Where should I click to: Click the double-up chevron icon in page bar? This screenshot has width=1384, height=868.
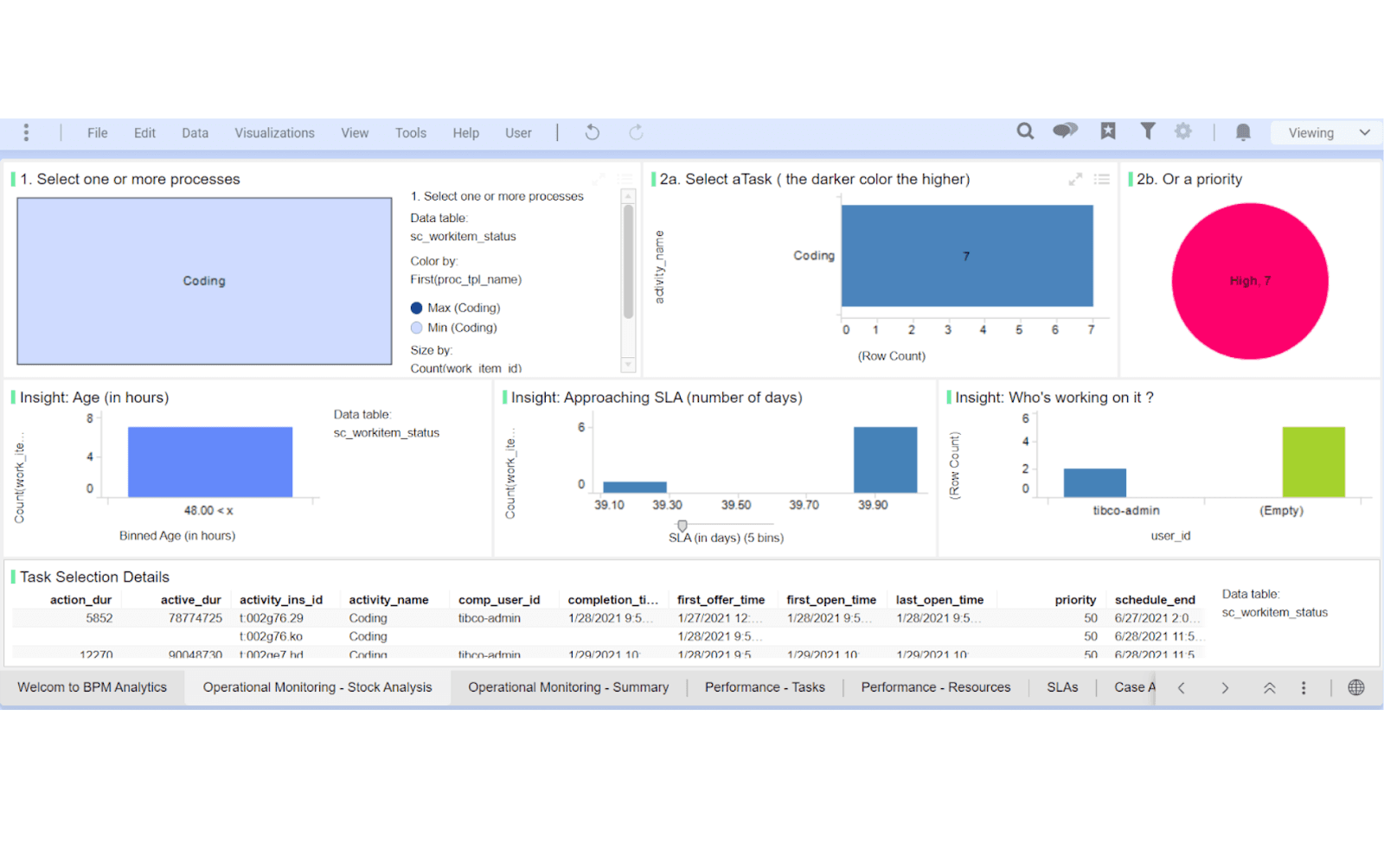pyautogui.click(x=1269, y=688)
